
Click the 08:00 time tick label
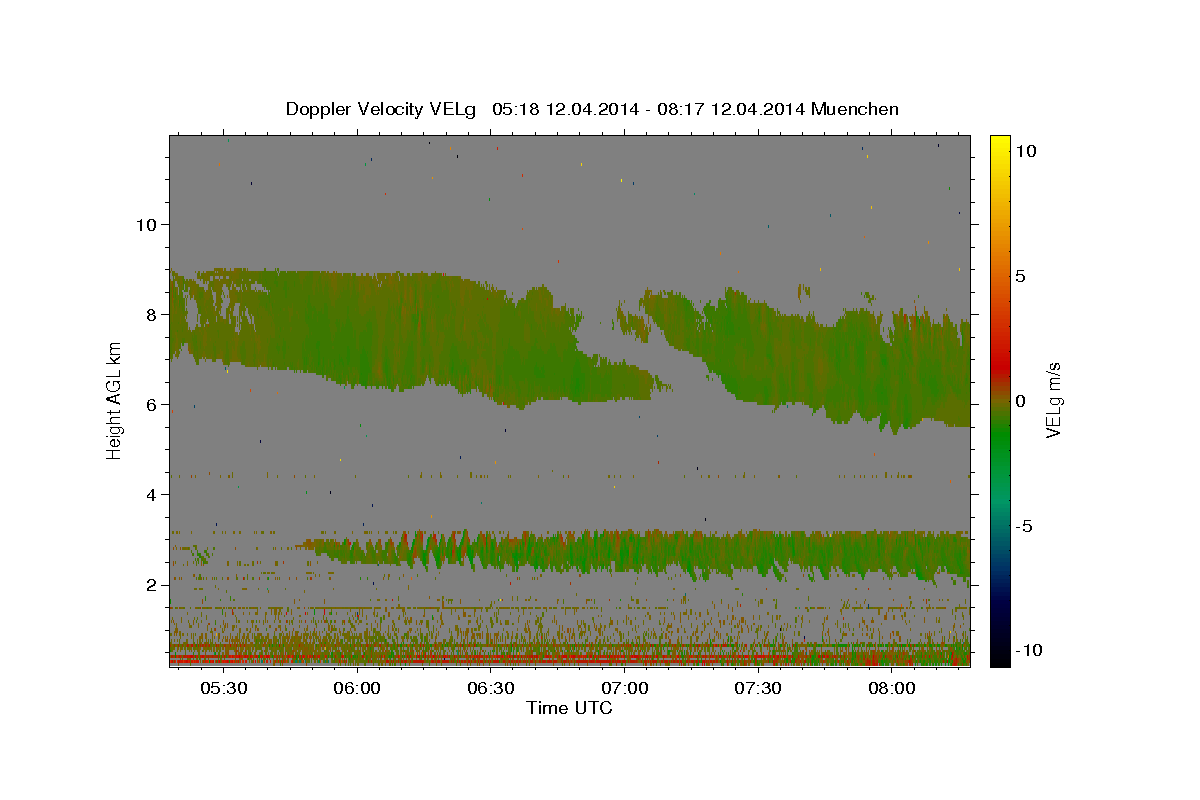point(892,689)
